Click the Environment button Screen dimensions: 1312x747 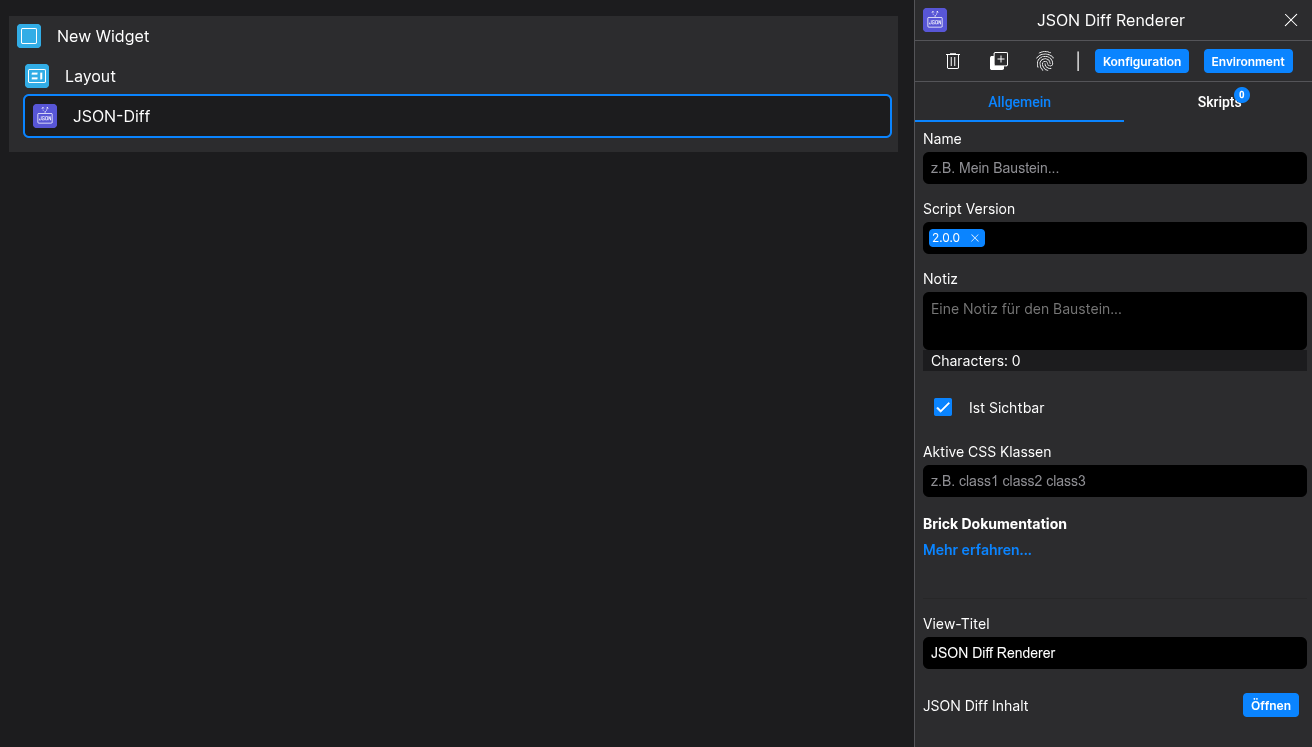pos(1248,61)
